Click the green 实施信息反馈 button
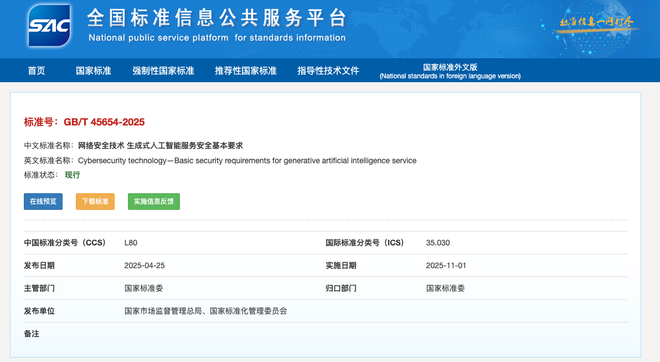Image resolution: width=660 pixels, height=362 pixels. click(154, 201)
